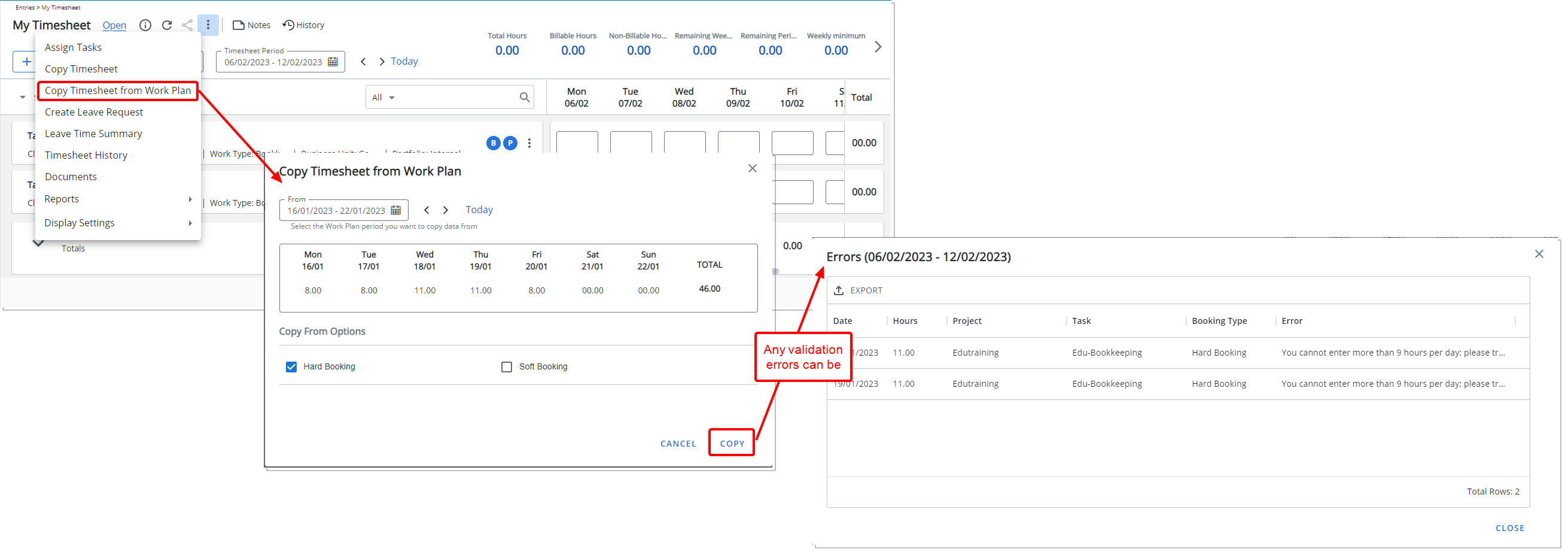Expand the Display Settings submenu
The width and height of the screenshot is (1568, 555).
click(118, 223)
